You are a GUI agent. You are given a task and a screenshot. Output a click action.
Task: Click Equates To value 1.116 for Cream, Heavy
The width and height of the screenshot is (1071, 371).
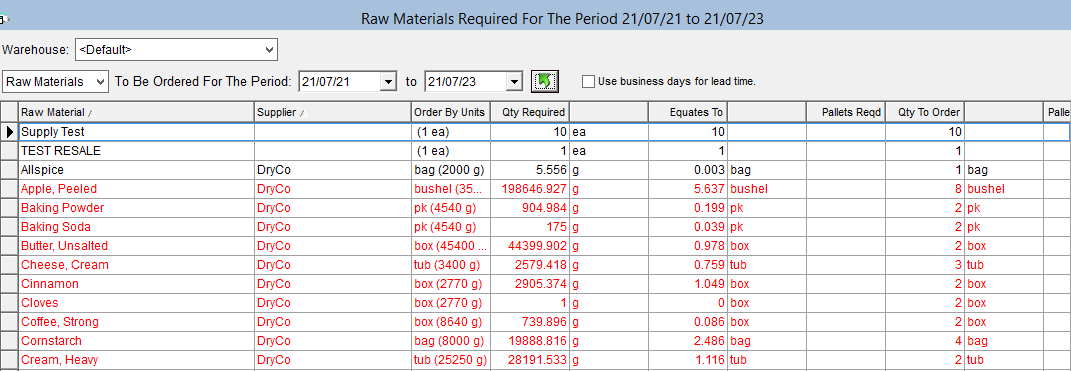687,360
